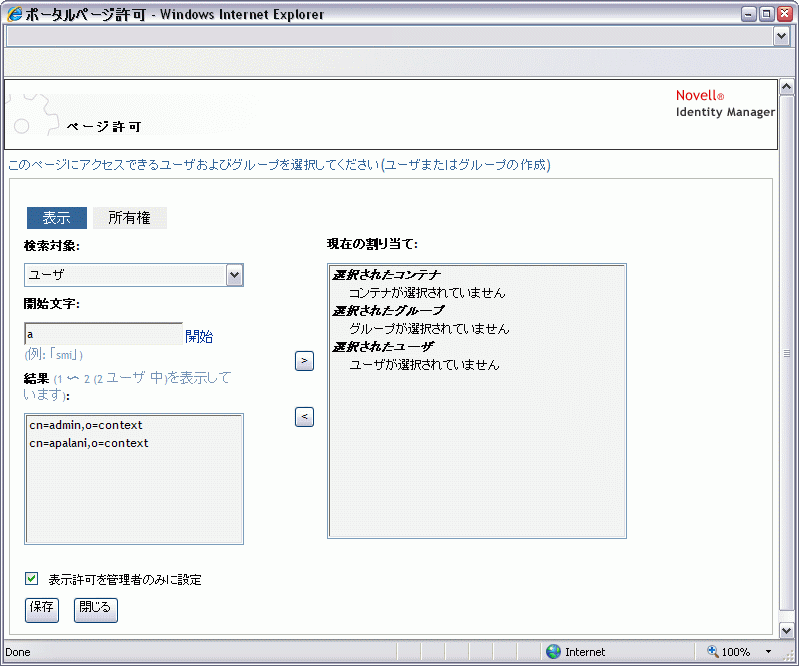Click the 100% zoom level text
The width and height of the screenshot is (799, 666).
[x=735, y=652]
